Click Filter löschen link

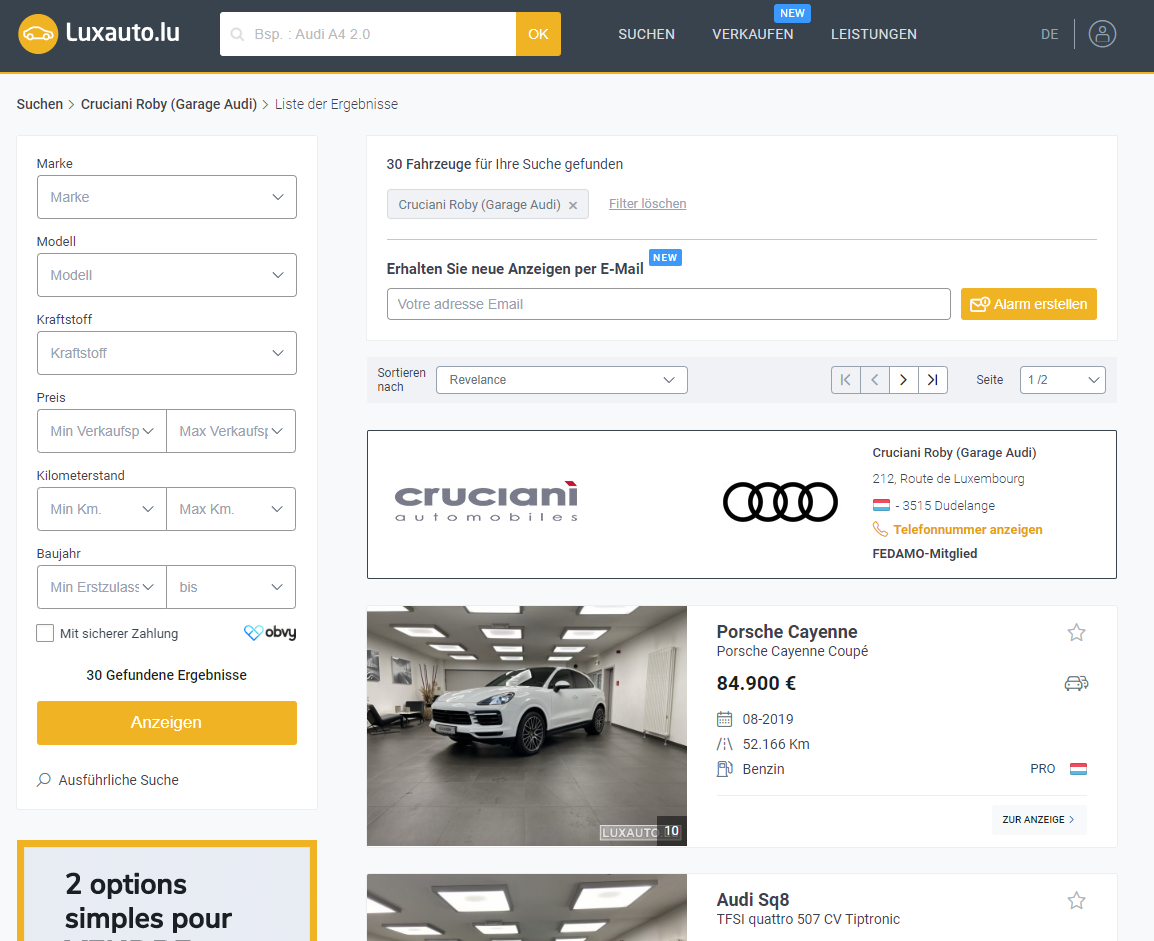point(648,204)
